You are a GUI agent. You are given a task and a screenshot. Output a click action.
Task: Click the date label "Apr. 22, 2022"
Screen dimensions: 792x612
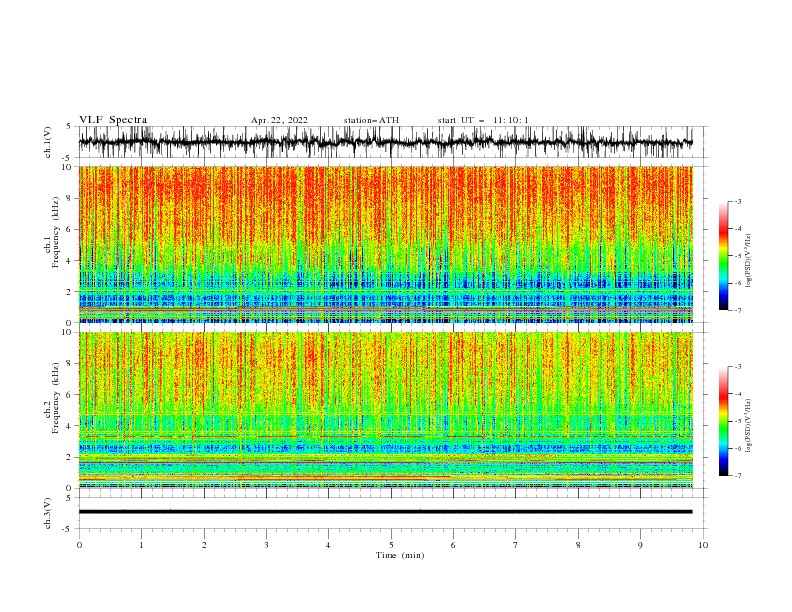tap(279, 120)
